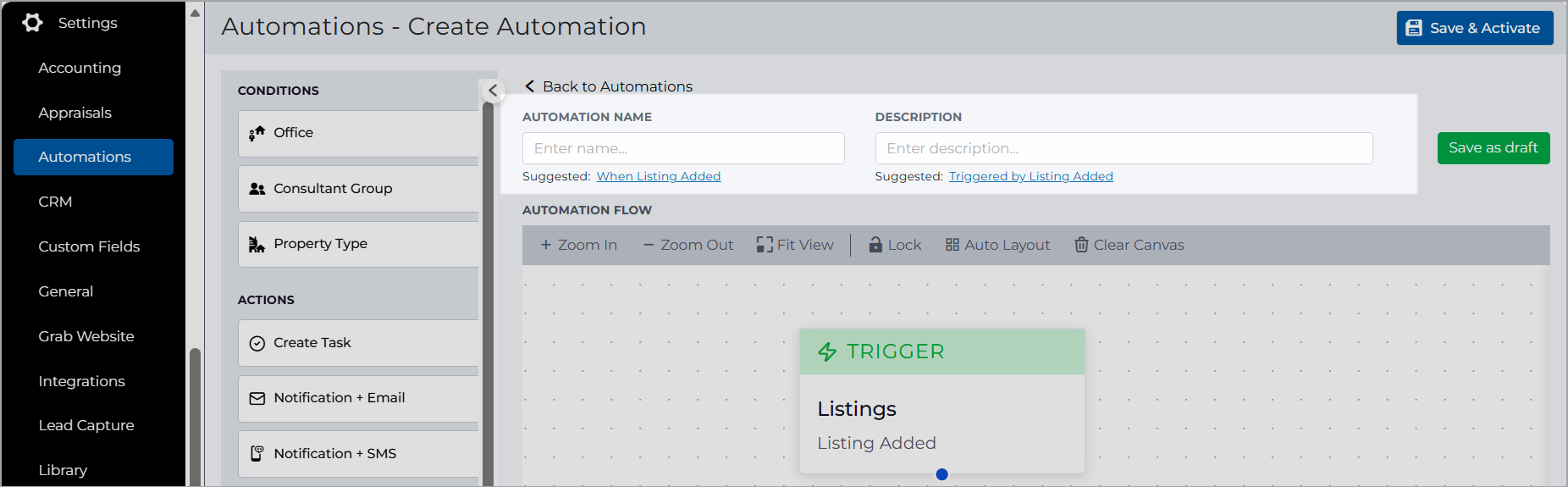Open Integrations settings
This screenshot has width=1568, height=487.
pos(81,381)
